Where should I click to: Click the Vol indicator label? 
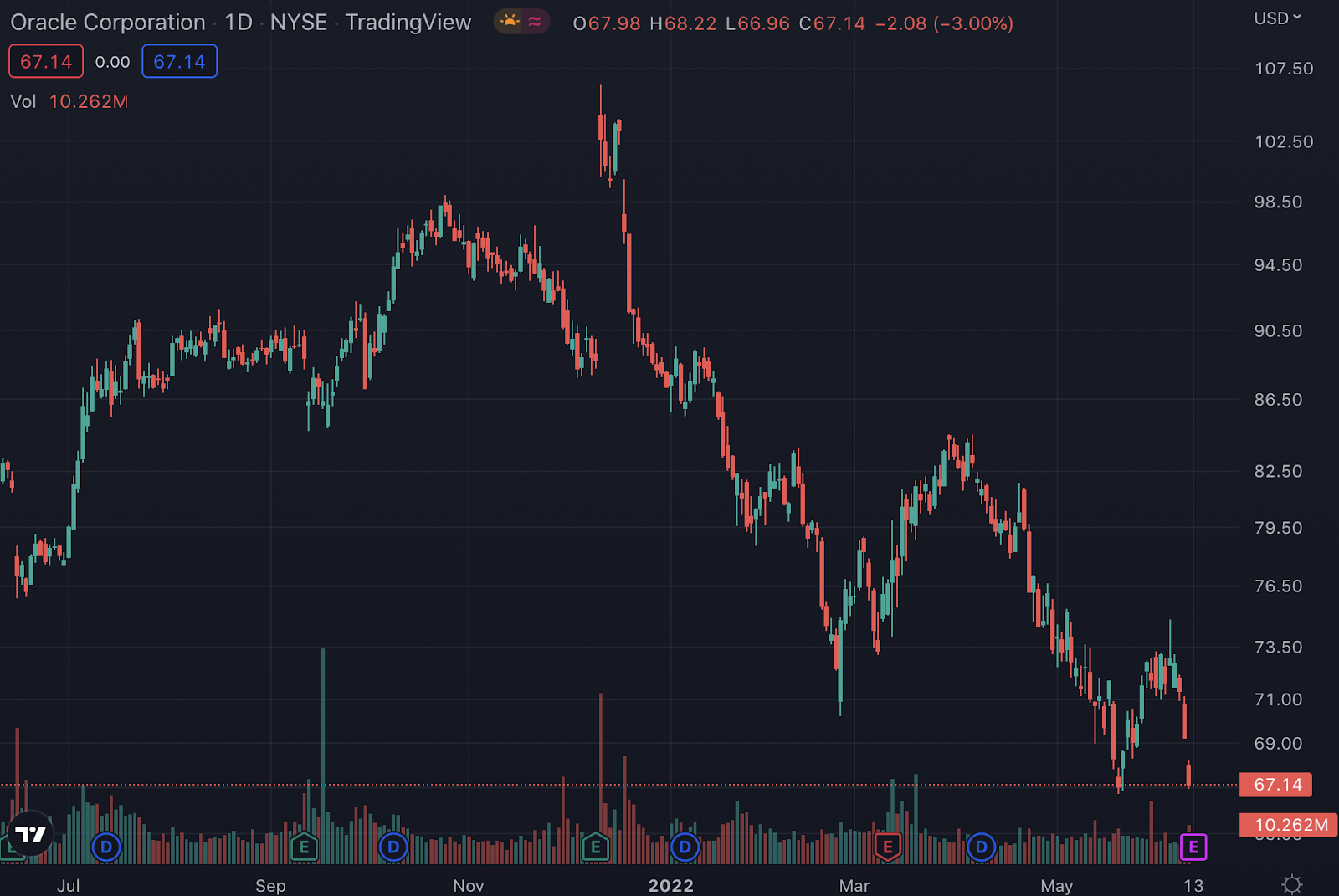23,101
